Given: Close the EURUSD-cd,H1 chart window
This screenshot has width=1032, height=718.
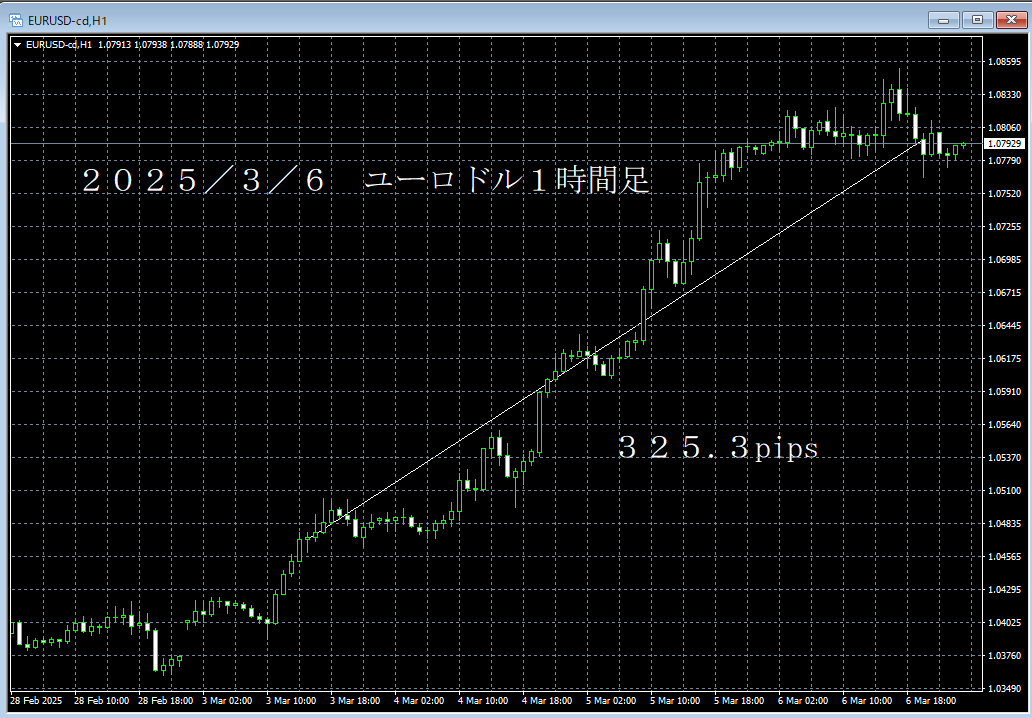Looking at the screenshot, I should point(1009,19).
